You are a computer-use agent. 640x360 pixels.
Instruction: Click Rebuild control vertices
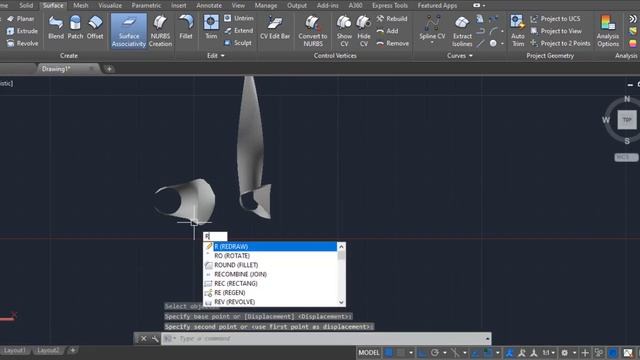click(x=392, y=19)
